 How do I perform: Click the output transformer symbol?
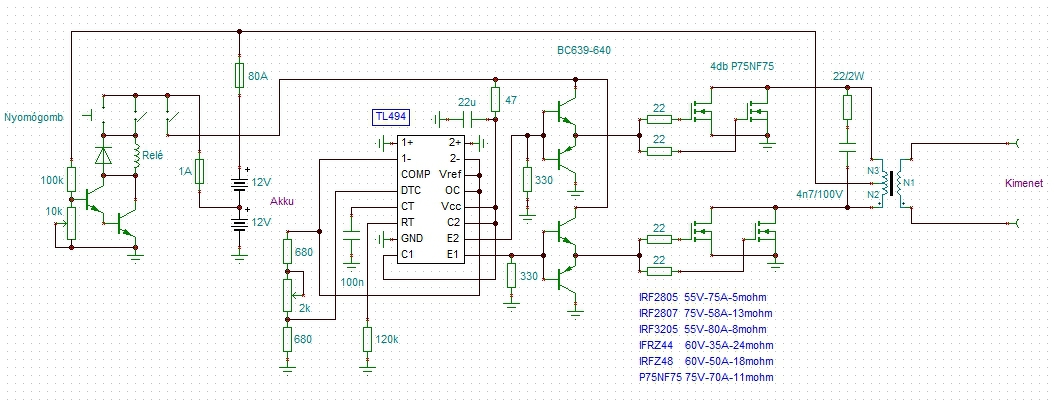pyautogui.click(x=893, y=181)
